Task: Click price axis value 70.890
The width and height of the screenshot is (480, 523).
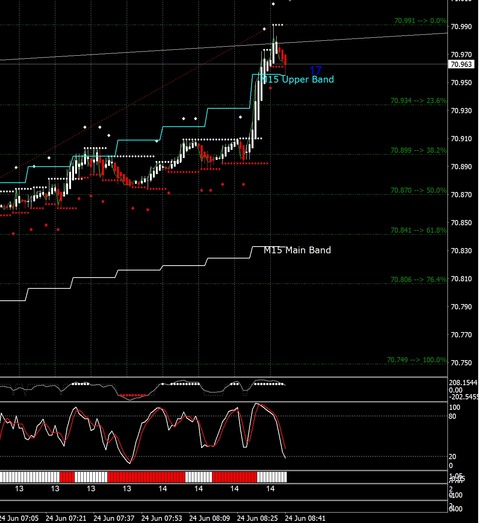Action: 461,166
